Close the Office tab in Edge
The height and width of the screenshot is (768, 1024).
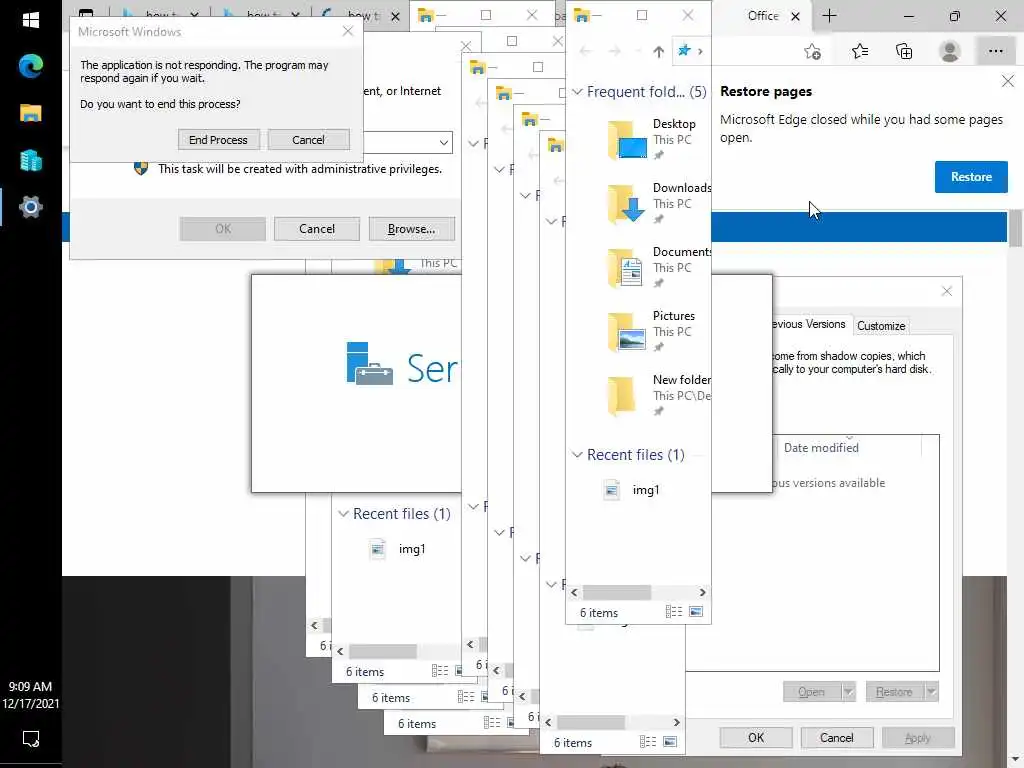(795, 16)
